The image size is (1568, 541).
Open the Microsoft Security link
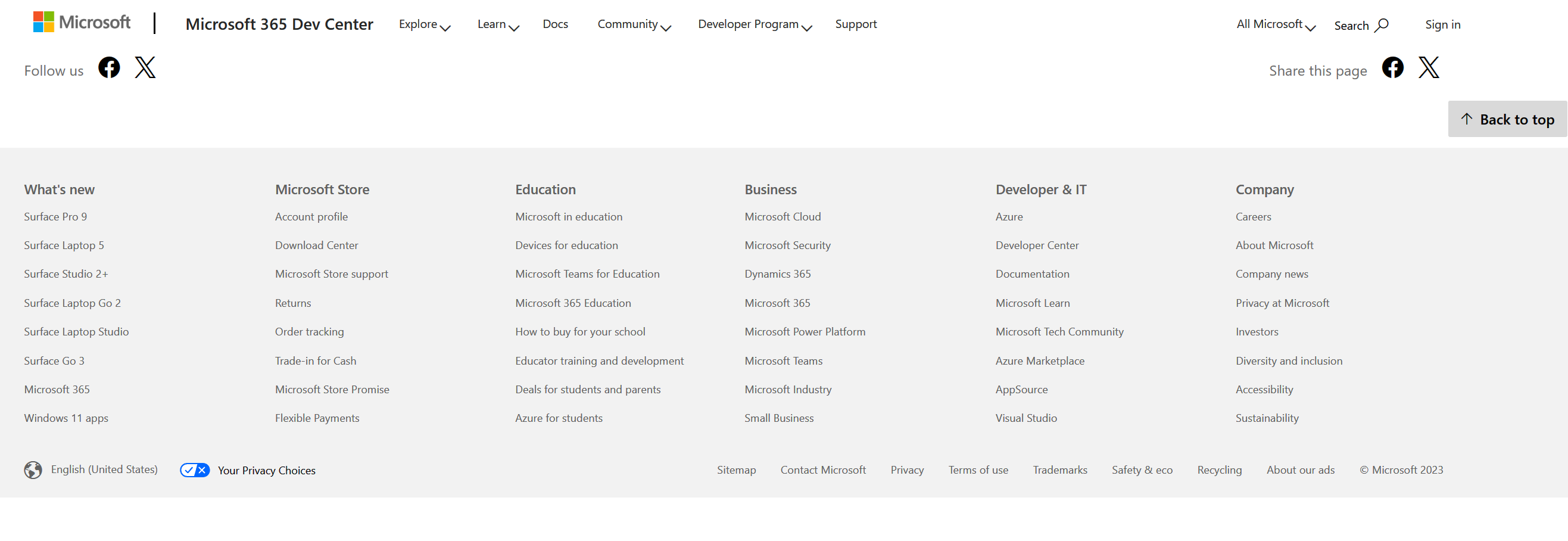click(x=787, y=245)
